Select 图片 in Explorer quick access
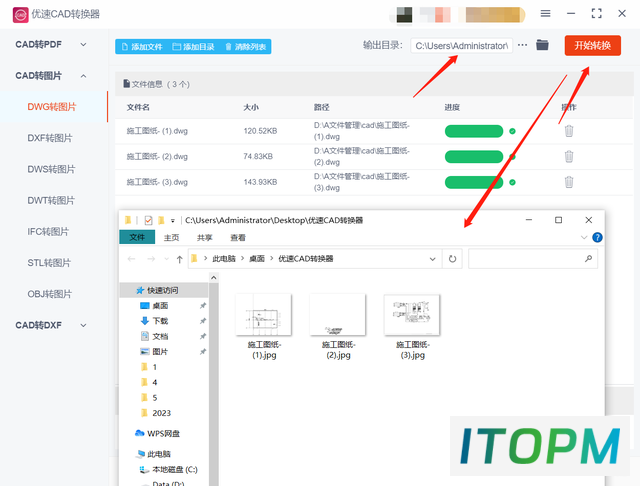640x486 pixels. click(x=160, y=352)
